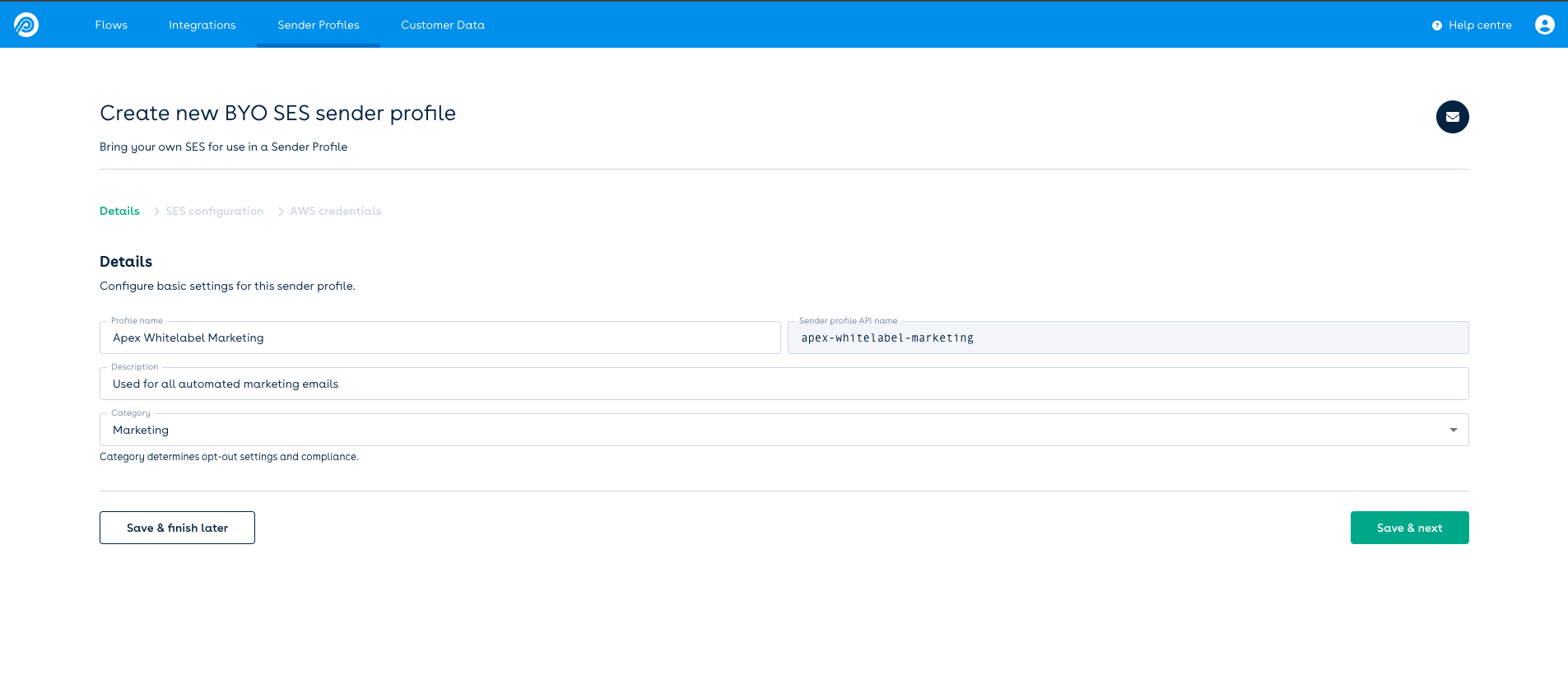Click the dark envelope icon beside the title
The image size is (1568, 675).
[x=1452, y=117]
